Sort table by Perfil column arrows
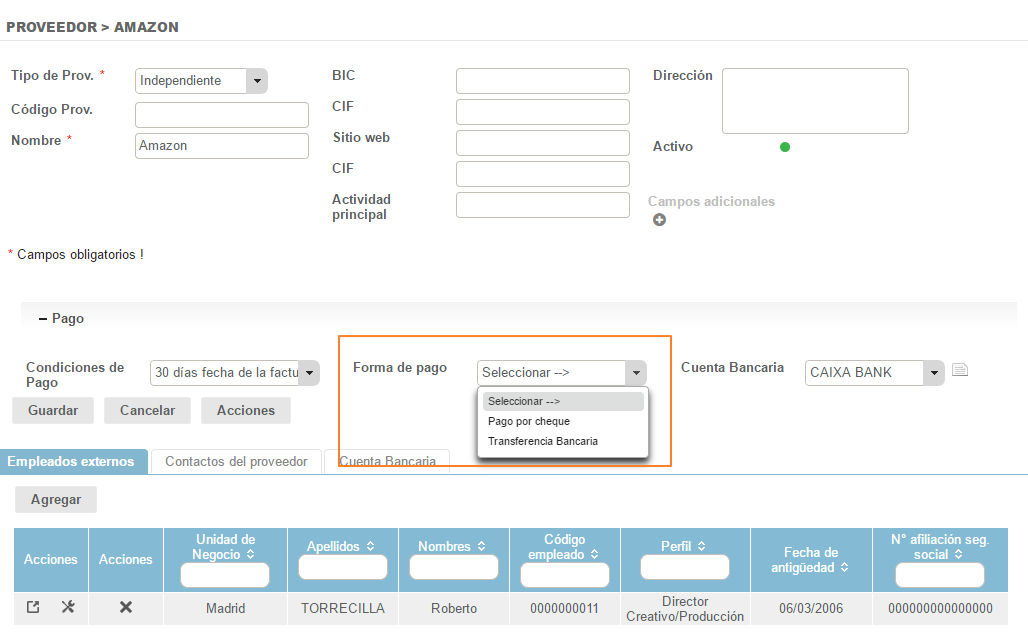This screenshot has width=1028, height=642. [x=702, y=547]
